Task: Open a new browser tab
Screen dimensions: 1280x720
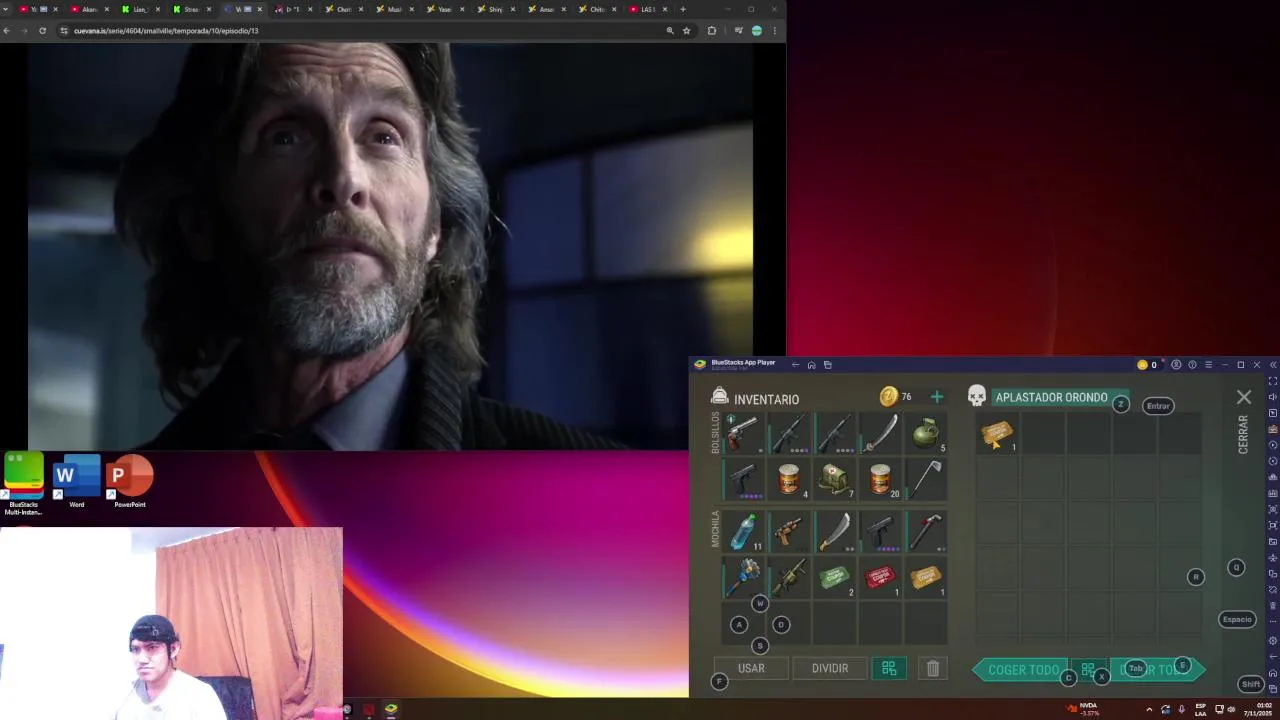Action: pos(683,9)
